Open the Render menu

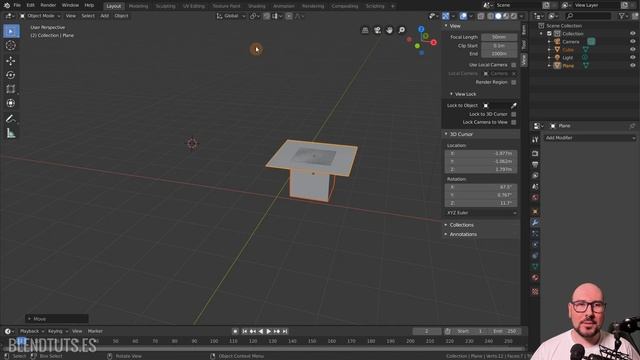pyautogui.click(x=48, y=5)
